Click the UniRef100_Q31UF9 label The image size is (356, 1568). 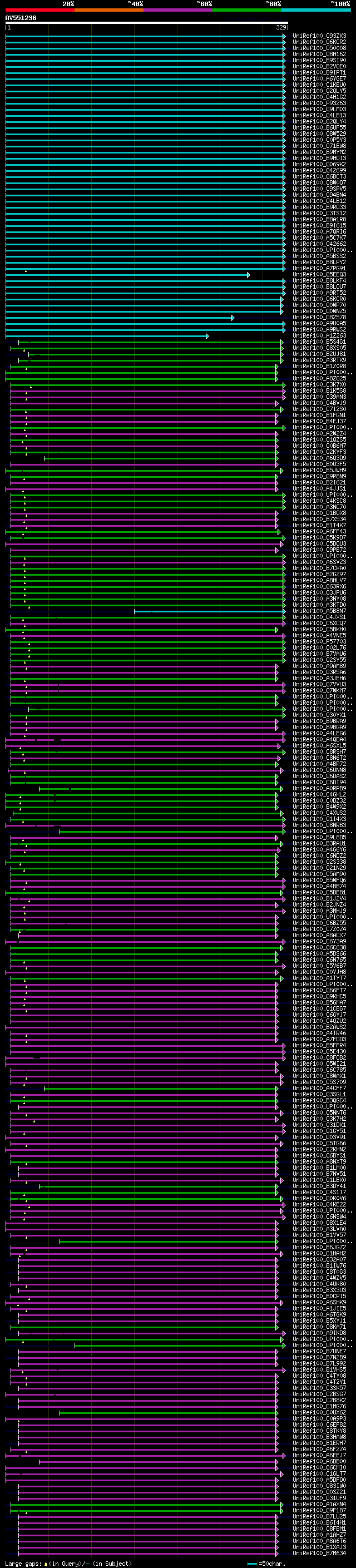click(x=319, y=1498)
